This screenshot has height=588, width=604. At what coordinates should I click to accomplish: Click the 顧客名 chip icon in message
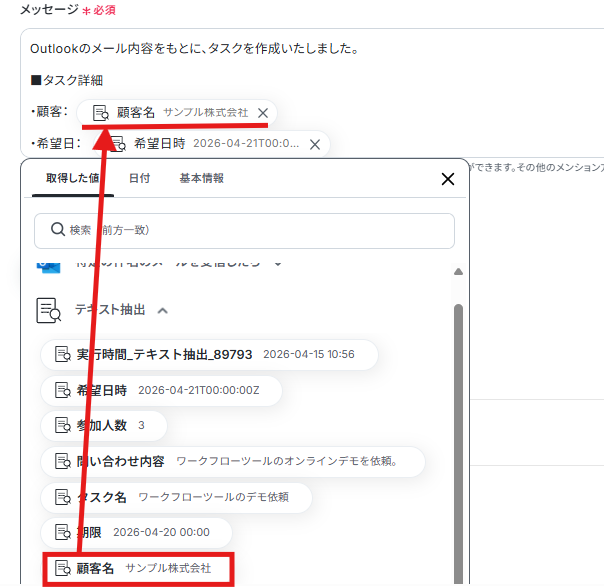(x=101, y=113)
